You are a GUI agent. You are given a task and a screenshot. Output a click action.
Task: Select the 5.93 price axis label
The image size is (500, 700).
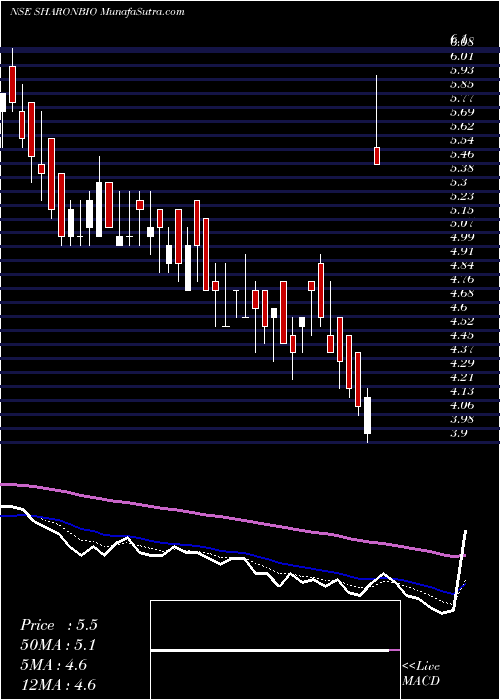(462, 70)
